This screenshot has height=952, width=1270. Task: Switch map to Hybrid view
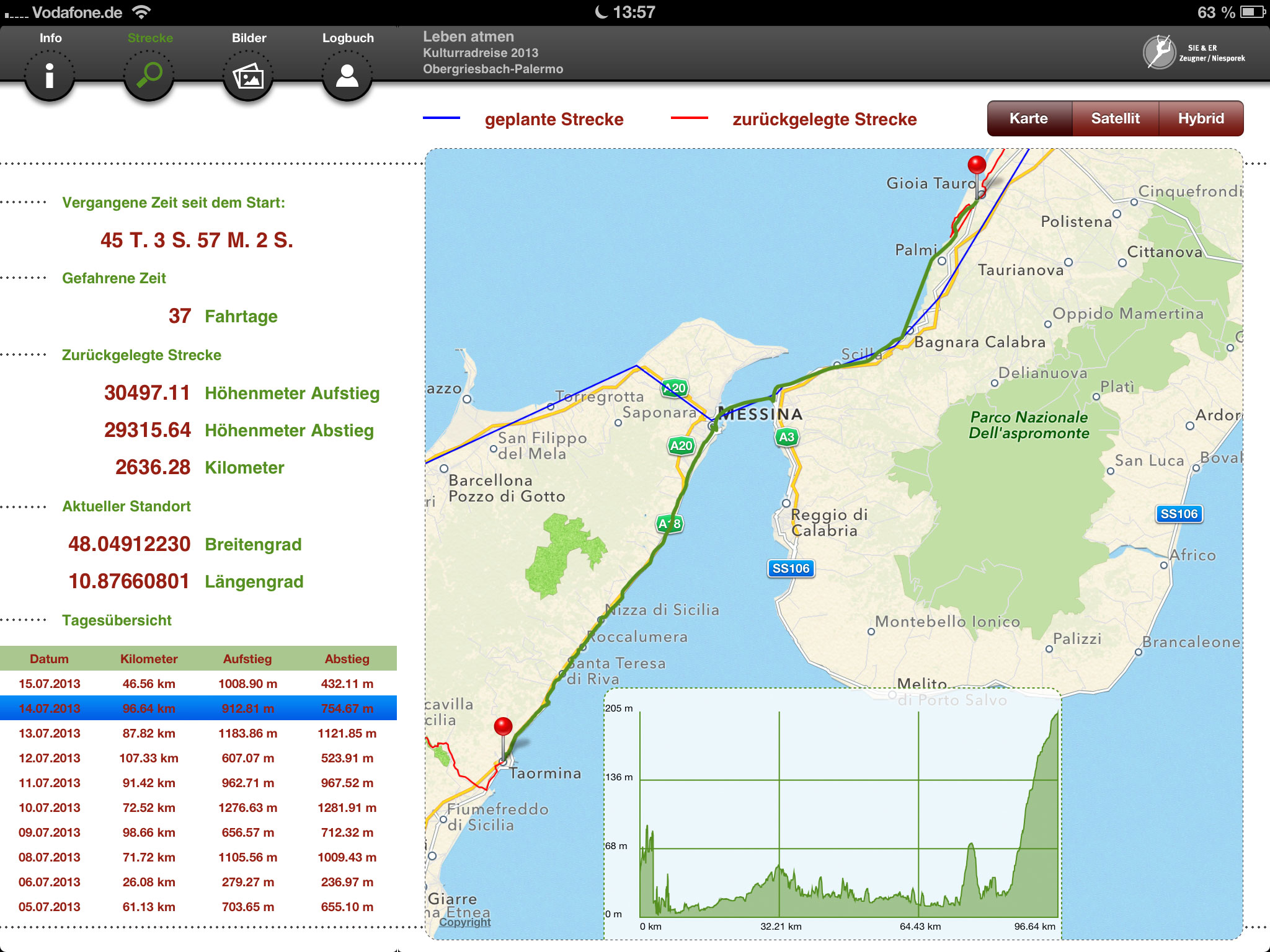(1201, 118)
